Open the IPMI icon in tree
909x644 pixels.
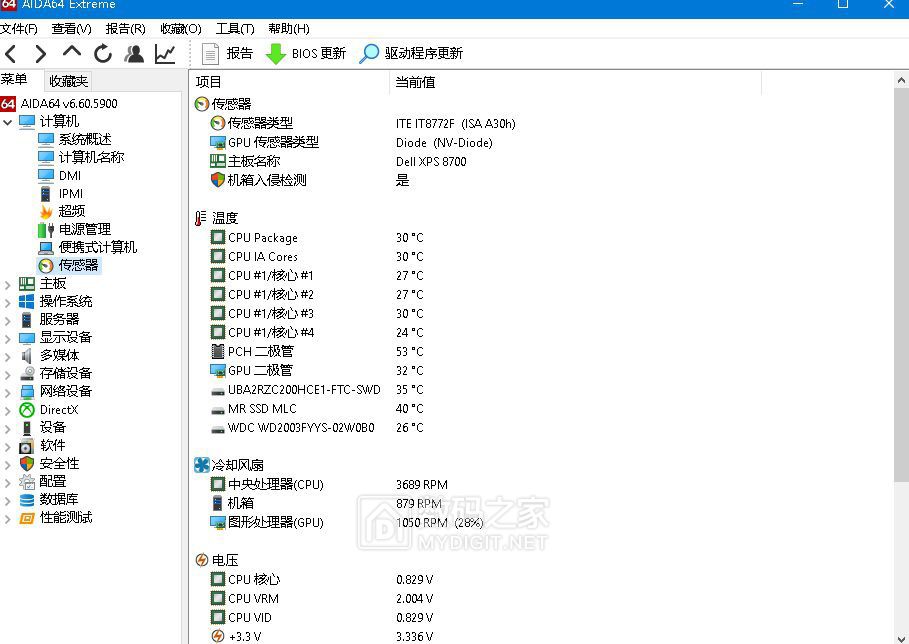(45, 194)
